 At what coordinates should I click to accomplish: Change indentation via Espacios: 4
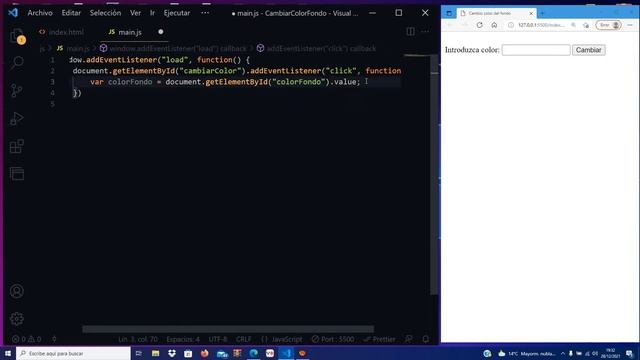[183, 339]
